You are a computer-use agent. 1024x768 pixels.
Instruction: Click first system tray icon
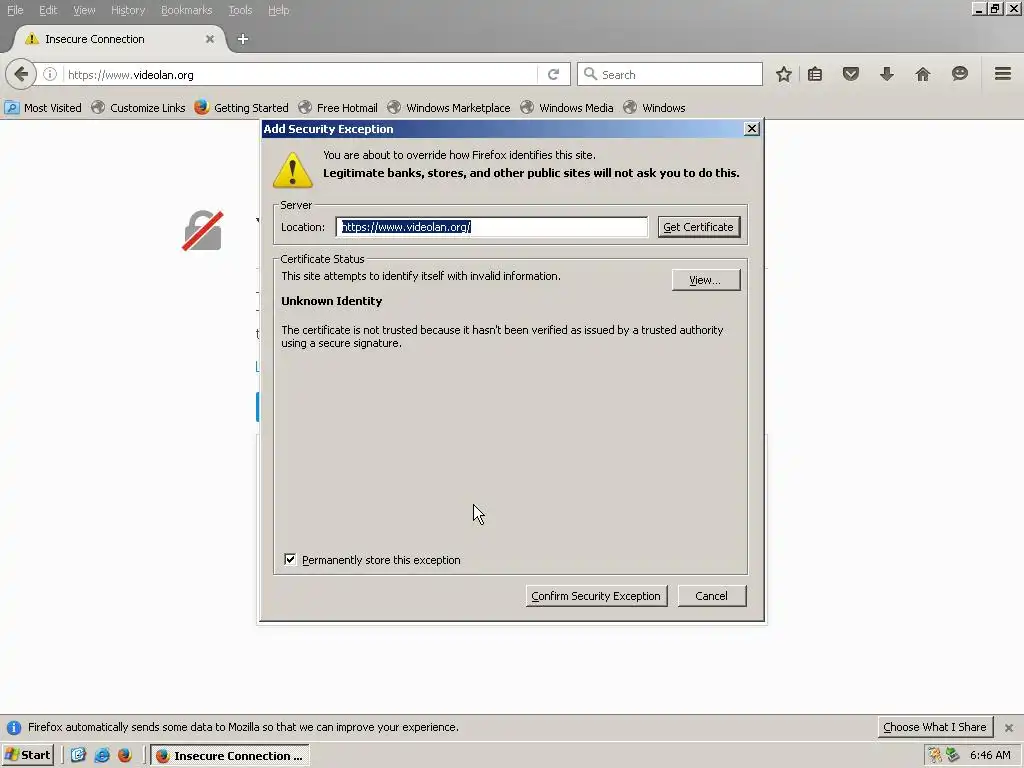[x=935, y=755]
